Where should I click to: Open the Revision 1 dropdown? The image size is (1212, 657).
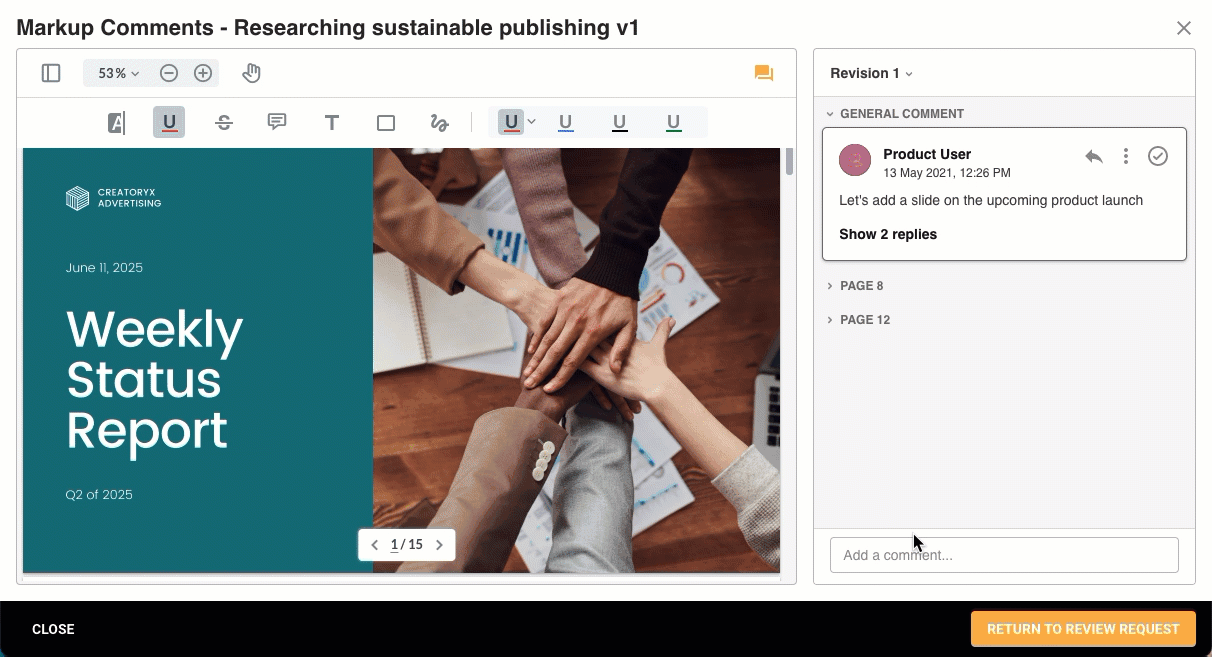(872, 73)
